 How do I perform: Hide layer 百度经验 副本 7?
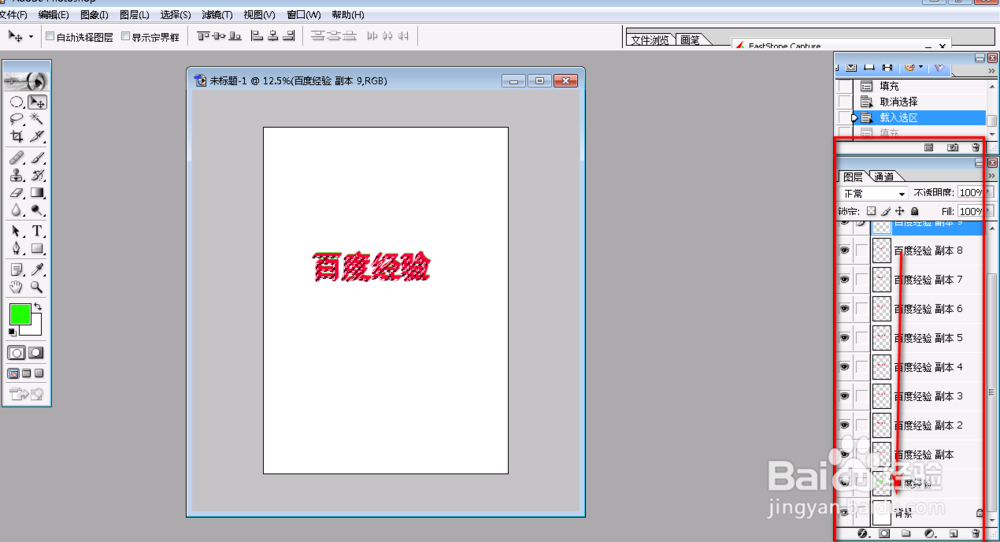[x=844, y=280]
